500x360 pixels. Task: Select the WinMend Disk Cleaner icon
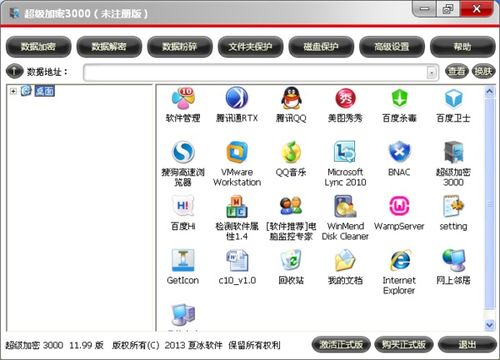(x=345, y=207)
